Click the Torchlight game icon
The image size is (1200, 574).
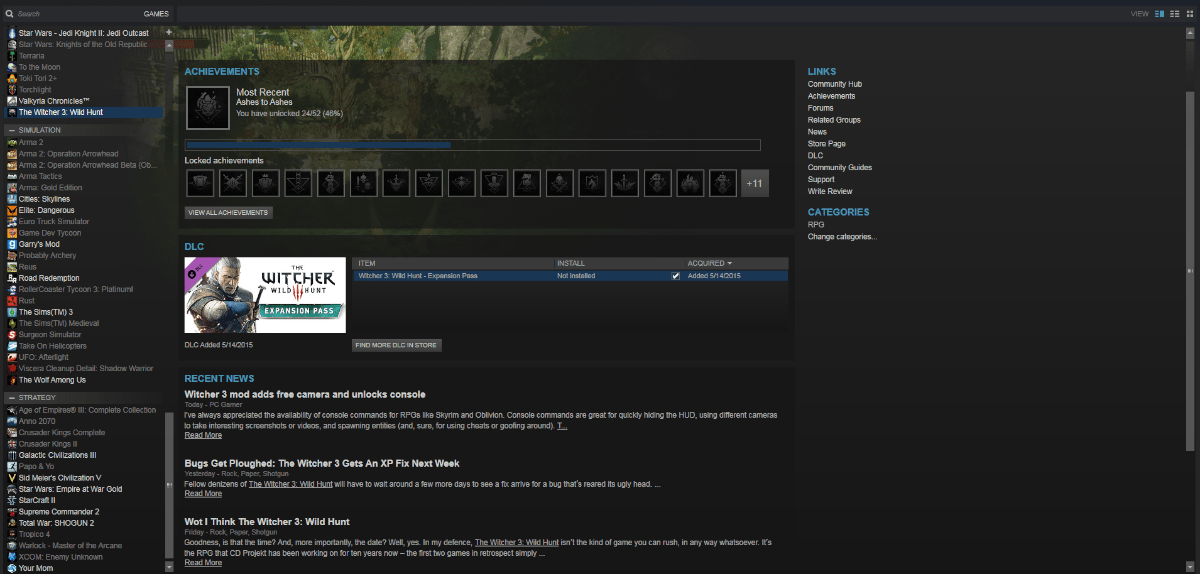[11, 90]
